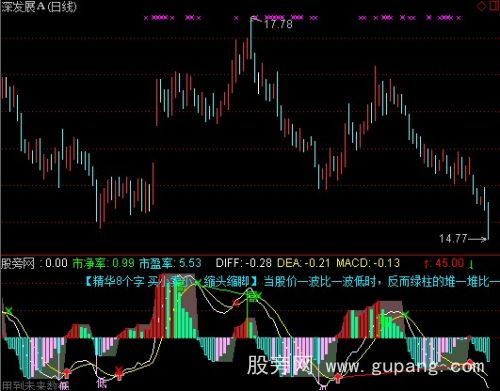The width and height of the screenshot is (500, 391).
Task: Click the 17.78 high price label
Action: [278, 24]
